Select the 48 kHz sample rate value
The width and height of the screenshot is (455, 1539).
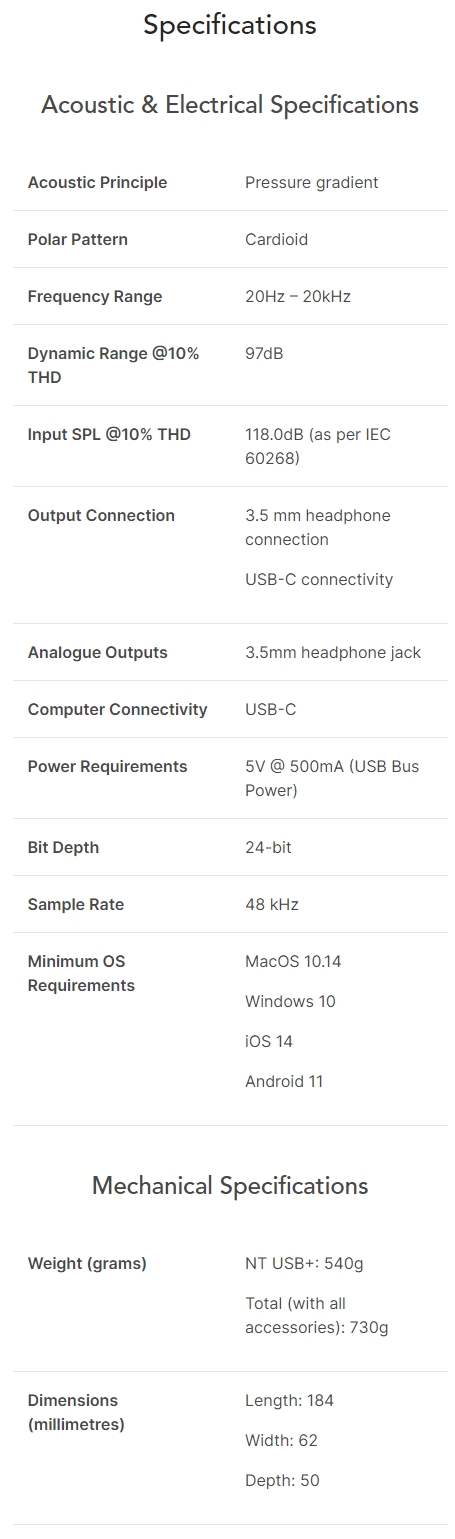pyautogui.click(x=272, y=904)
